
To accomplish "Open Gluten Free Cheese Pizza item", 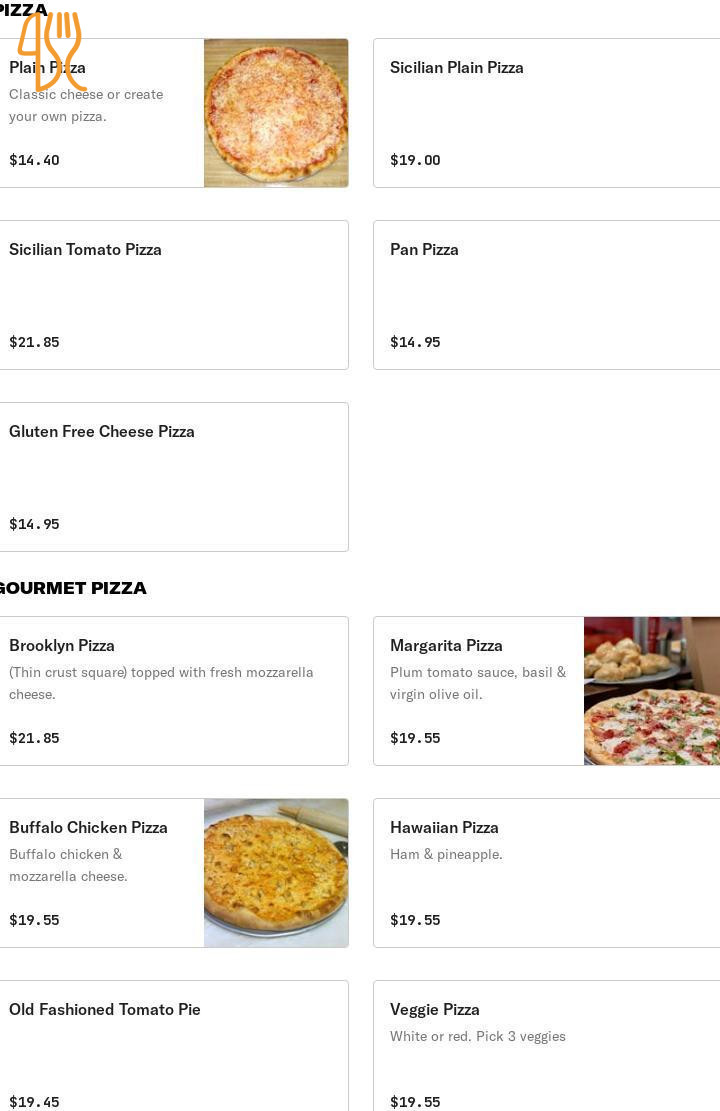I will click(102, 432).
